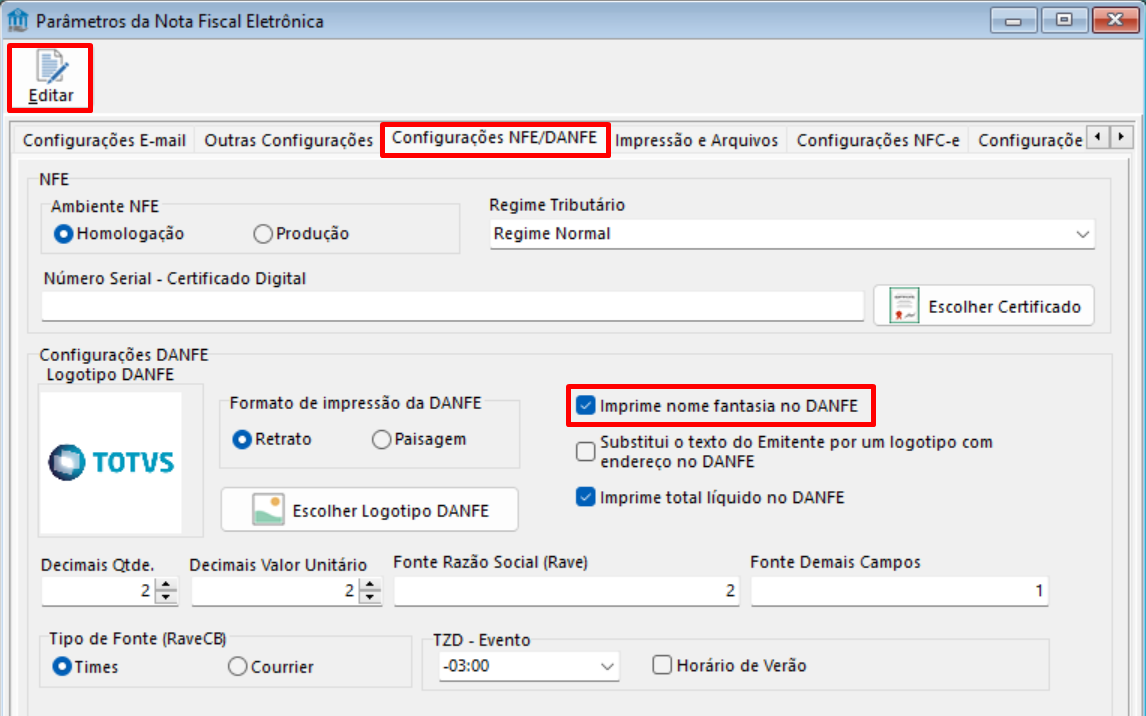Click the certificate icon on Escolher Certificado

(904, 305)
